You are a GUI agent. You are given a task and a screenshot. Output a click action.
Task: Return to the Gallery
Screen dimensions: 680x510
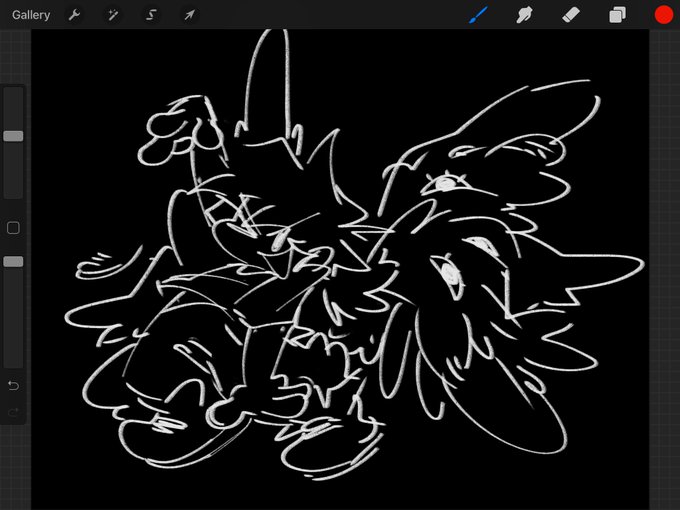[x=31, y=15]
